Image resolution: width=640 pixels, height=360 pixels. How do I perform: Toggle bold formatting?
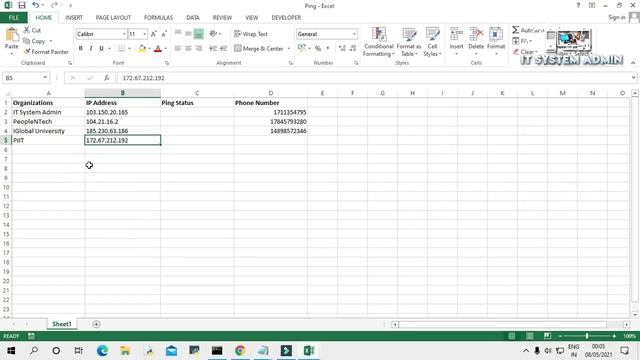click(x=81, y=48)
